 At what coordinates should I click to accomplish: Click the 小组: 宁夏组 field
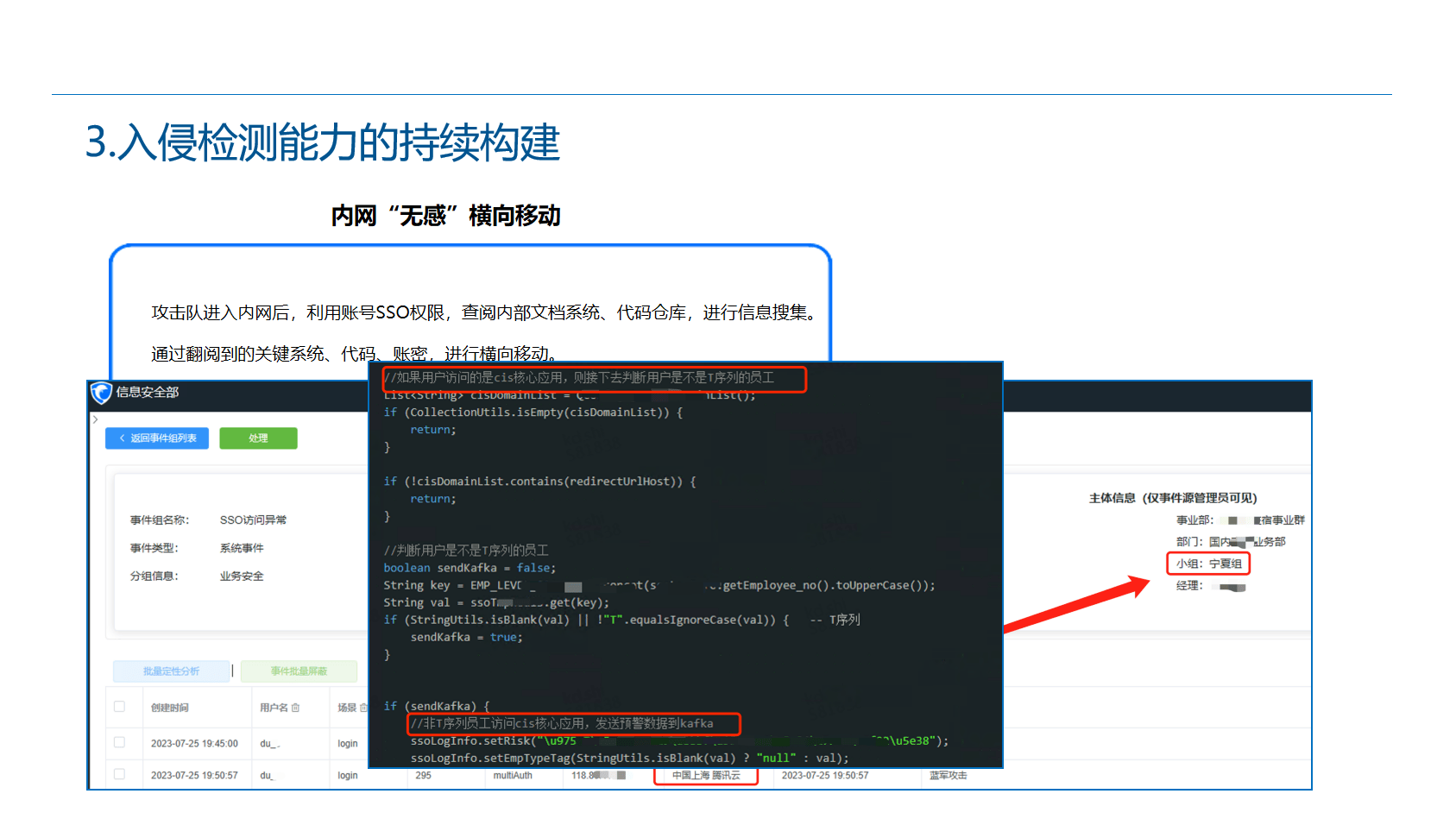coord(1208,564)
